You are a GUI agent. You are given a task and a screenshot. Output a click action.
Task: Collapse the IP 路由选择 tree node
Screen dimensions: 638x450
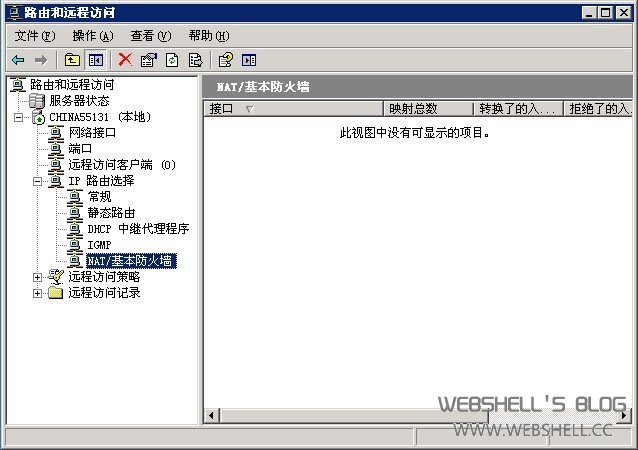pos(37,181)
